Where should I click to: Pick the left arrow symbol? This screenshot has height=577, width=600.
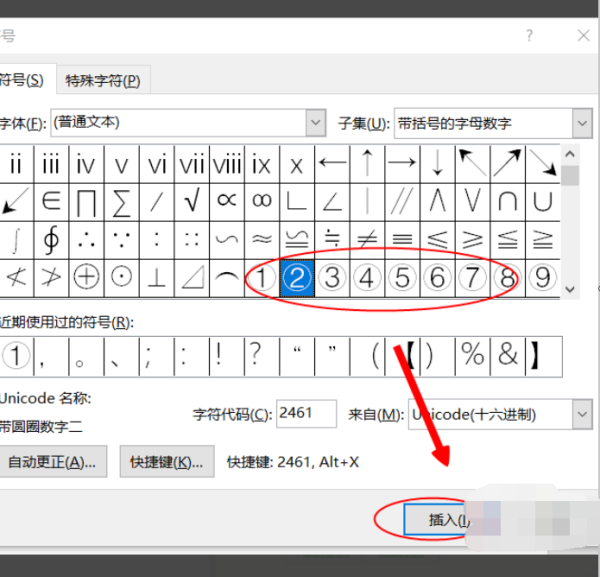332,164
